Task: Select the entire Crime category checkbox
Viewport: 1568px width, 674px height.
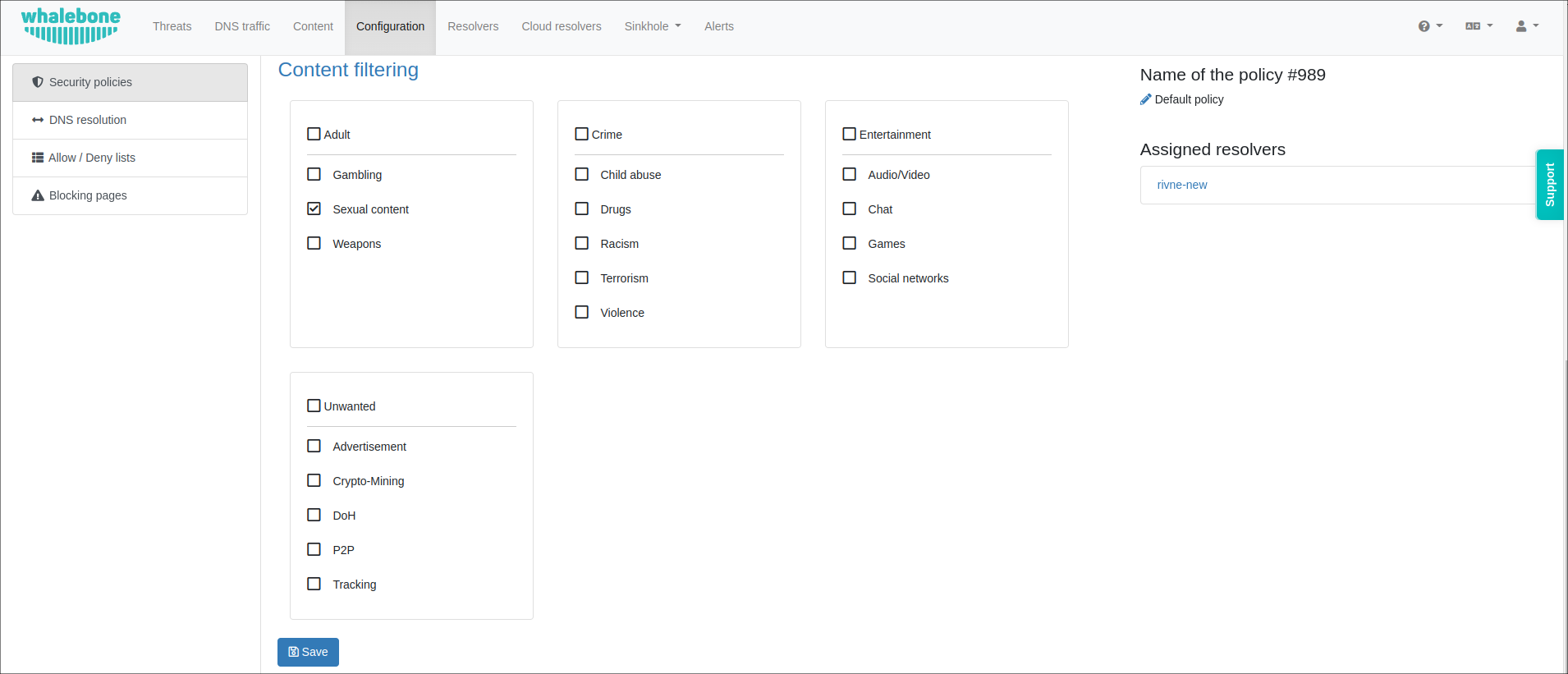Action: (x=581, y=134)
